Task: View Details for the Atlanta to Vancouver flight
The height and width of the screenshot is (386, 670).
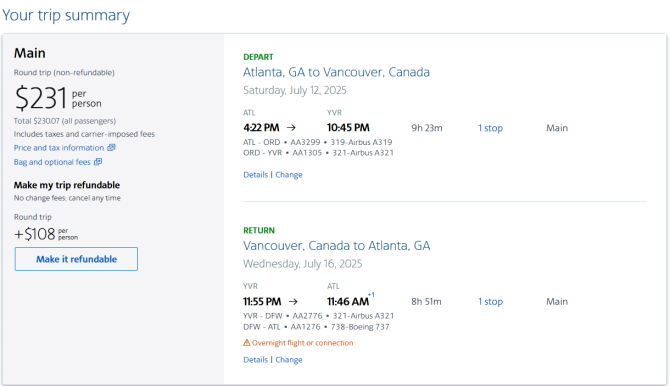Action: 256,175
